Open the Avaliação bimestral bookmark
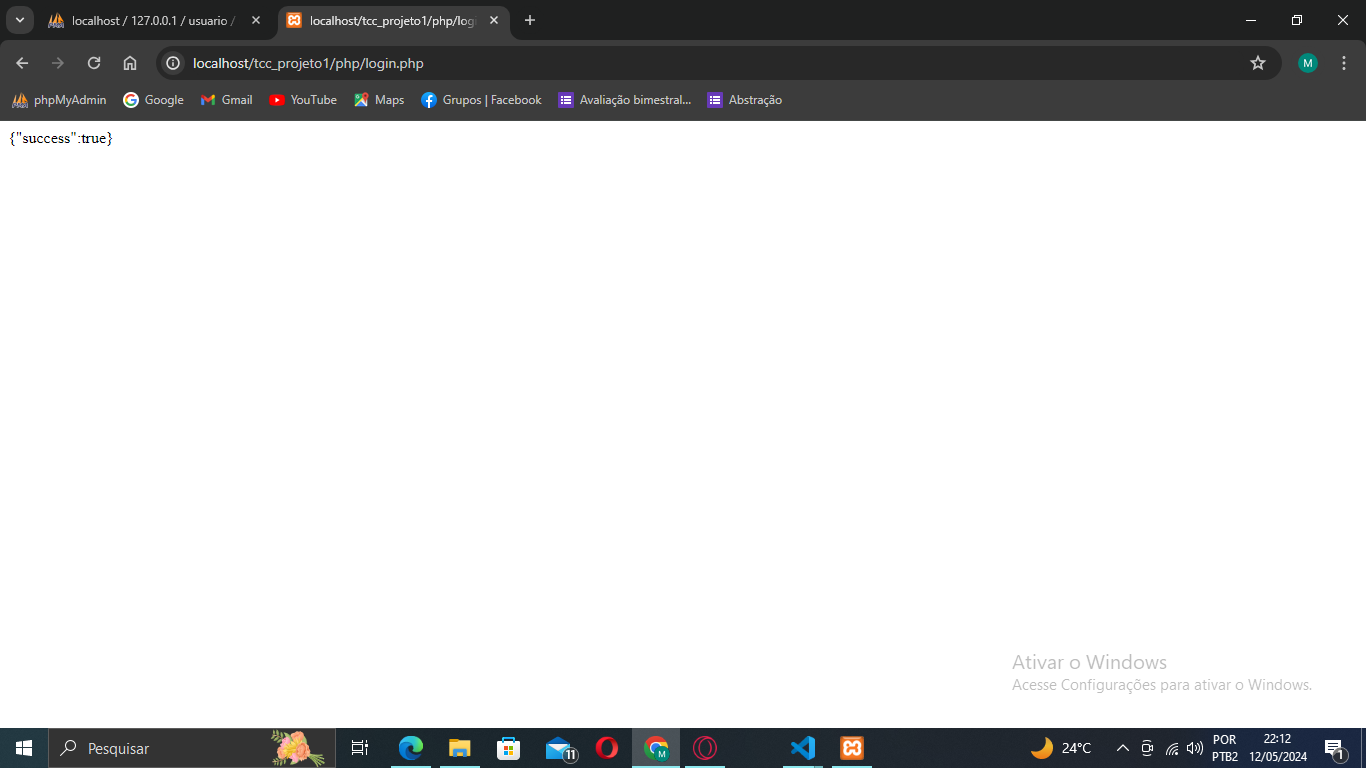The width and height of the screenshot is (1366, 768). [624, 100]
